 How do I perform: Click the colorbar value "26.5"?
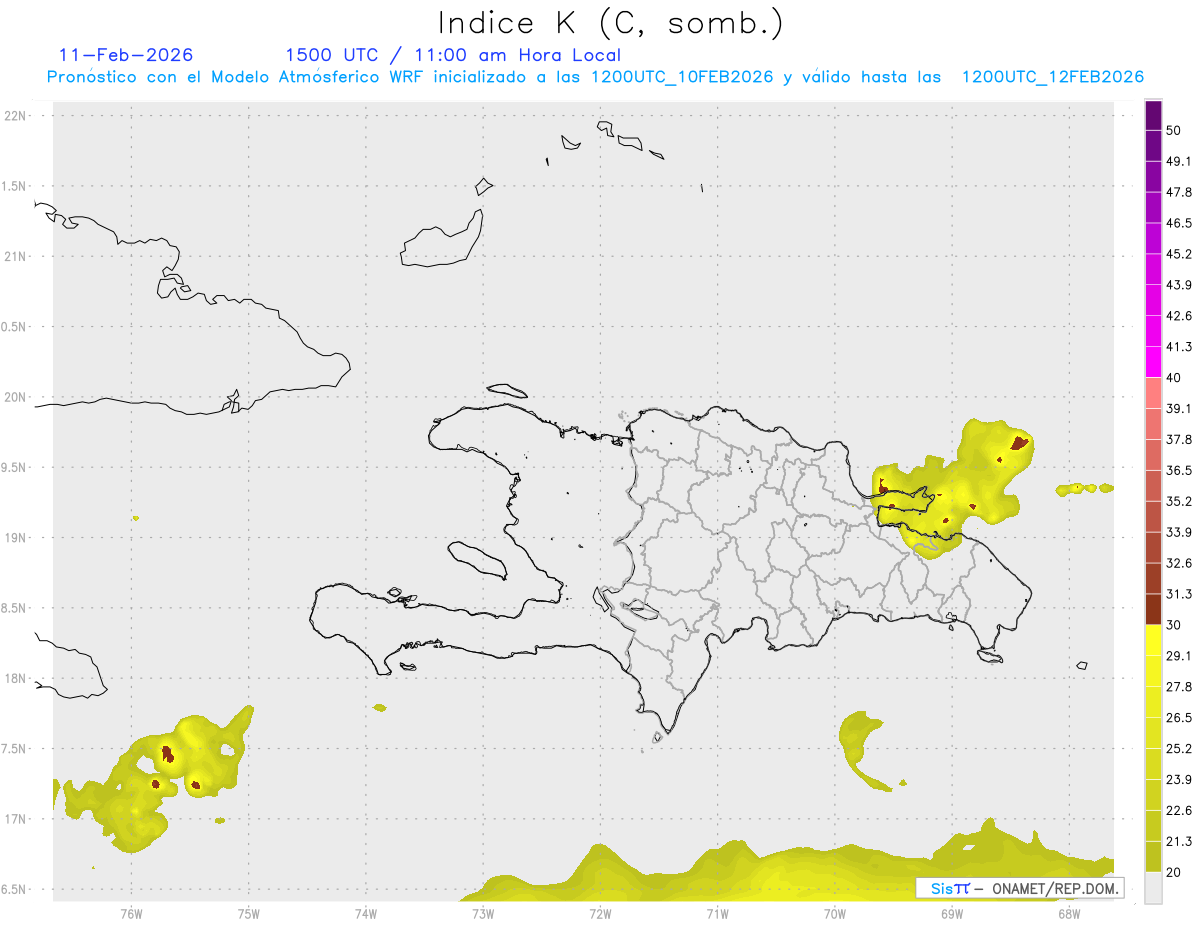pos(1179,718)
